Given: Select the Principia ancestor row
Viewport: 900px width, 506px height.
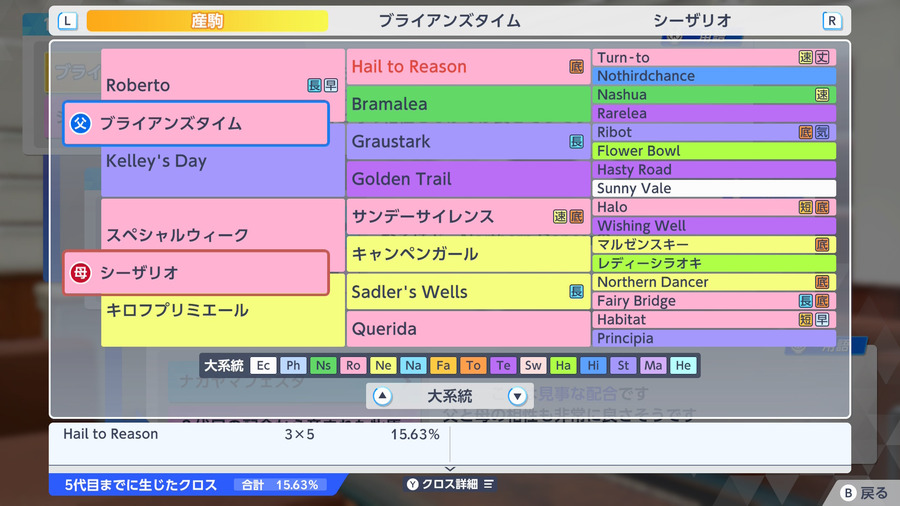Looking at the screenshot, I should click(x=714, y=338).
